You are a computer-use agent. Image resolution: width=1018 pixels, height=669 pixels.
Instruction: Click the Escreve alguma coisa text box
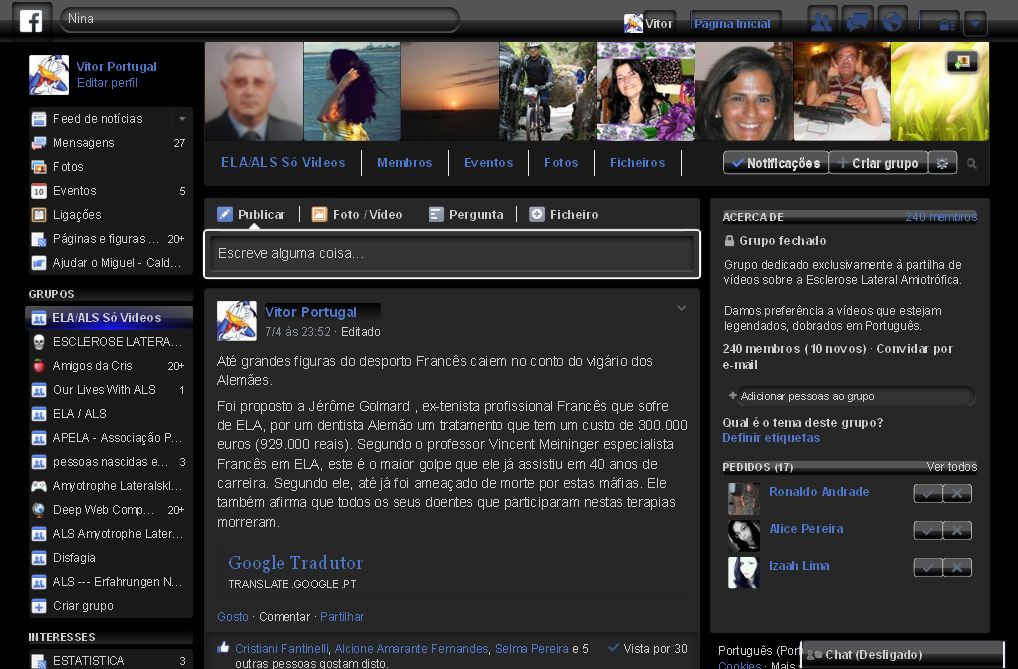tap(452, 254)
